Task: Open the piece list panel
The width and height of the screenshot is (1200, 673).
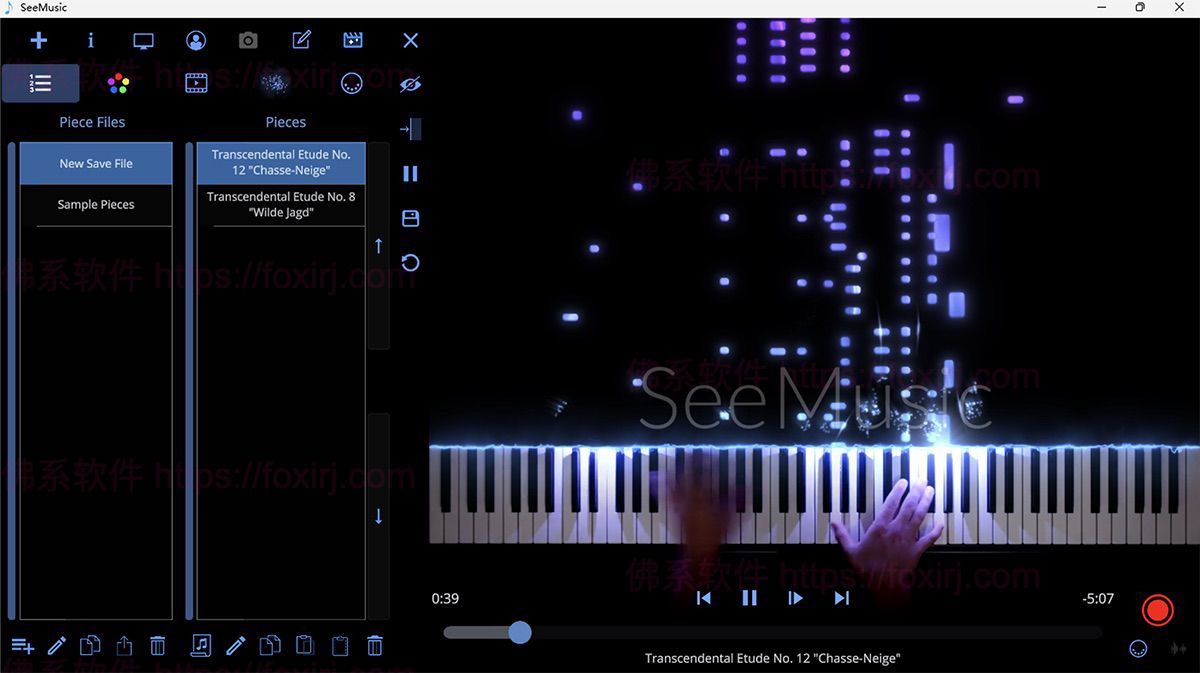Action: pos(40,83)
